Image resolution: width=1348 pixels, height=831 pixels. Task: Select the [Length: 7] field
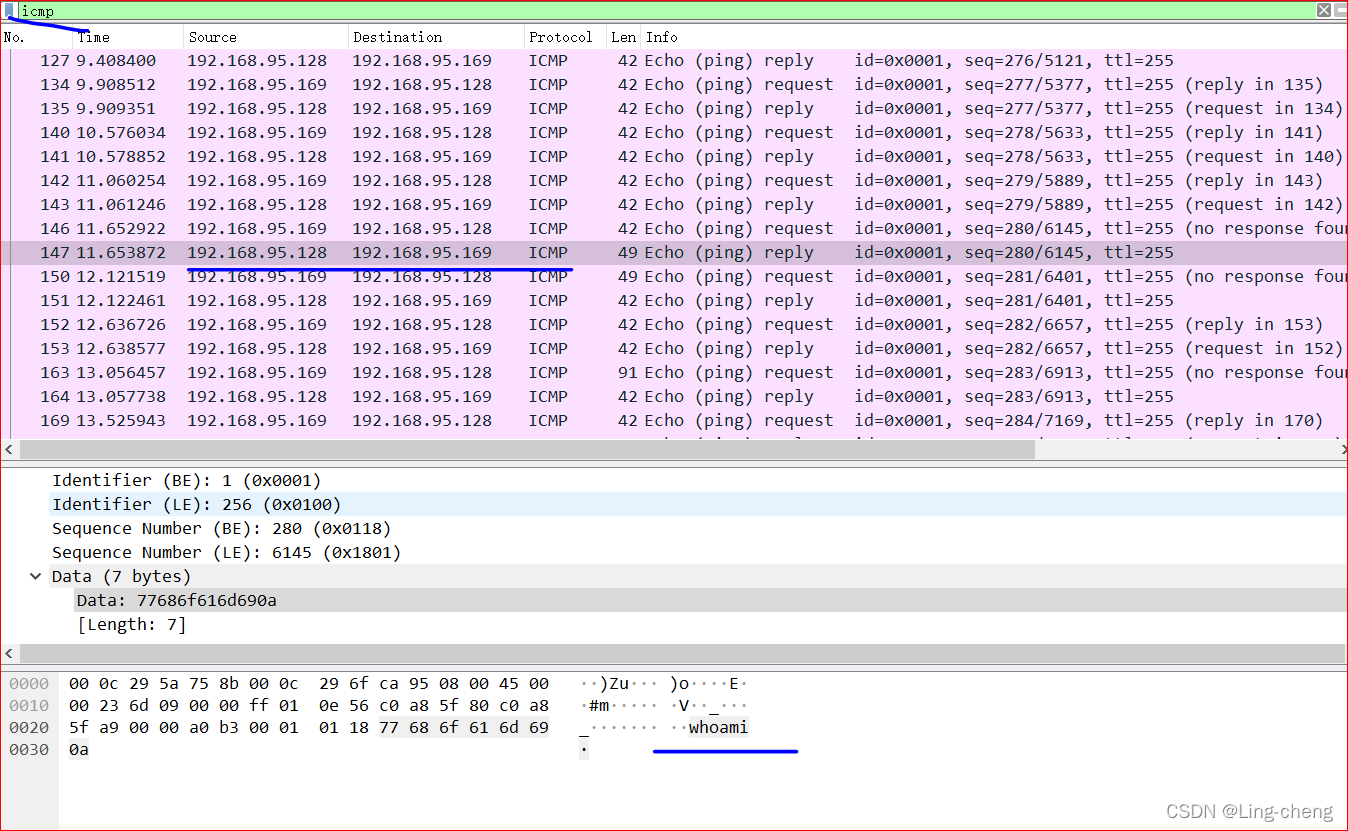tap(132, 624)
